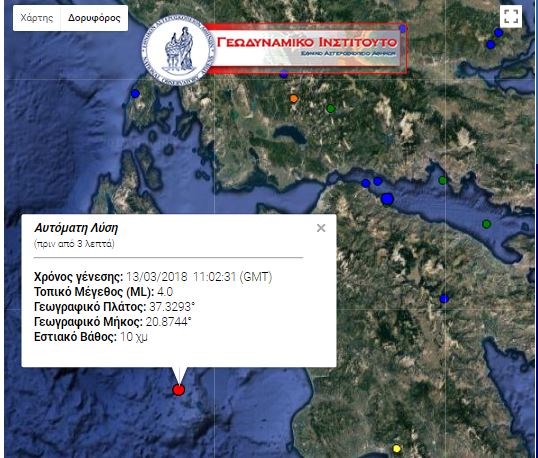Toggle fullscreen map view
Viewport: 538px width, 458px height.
point(511,16)
